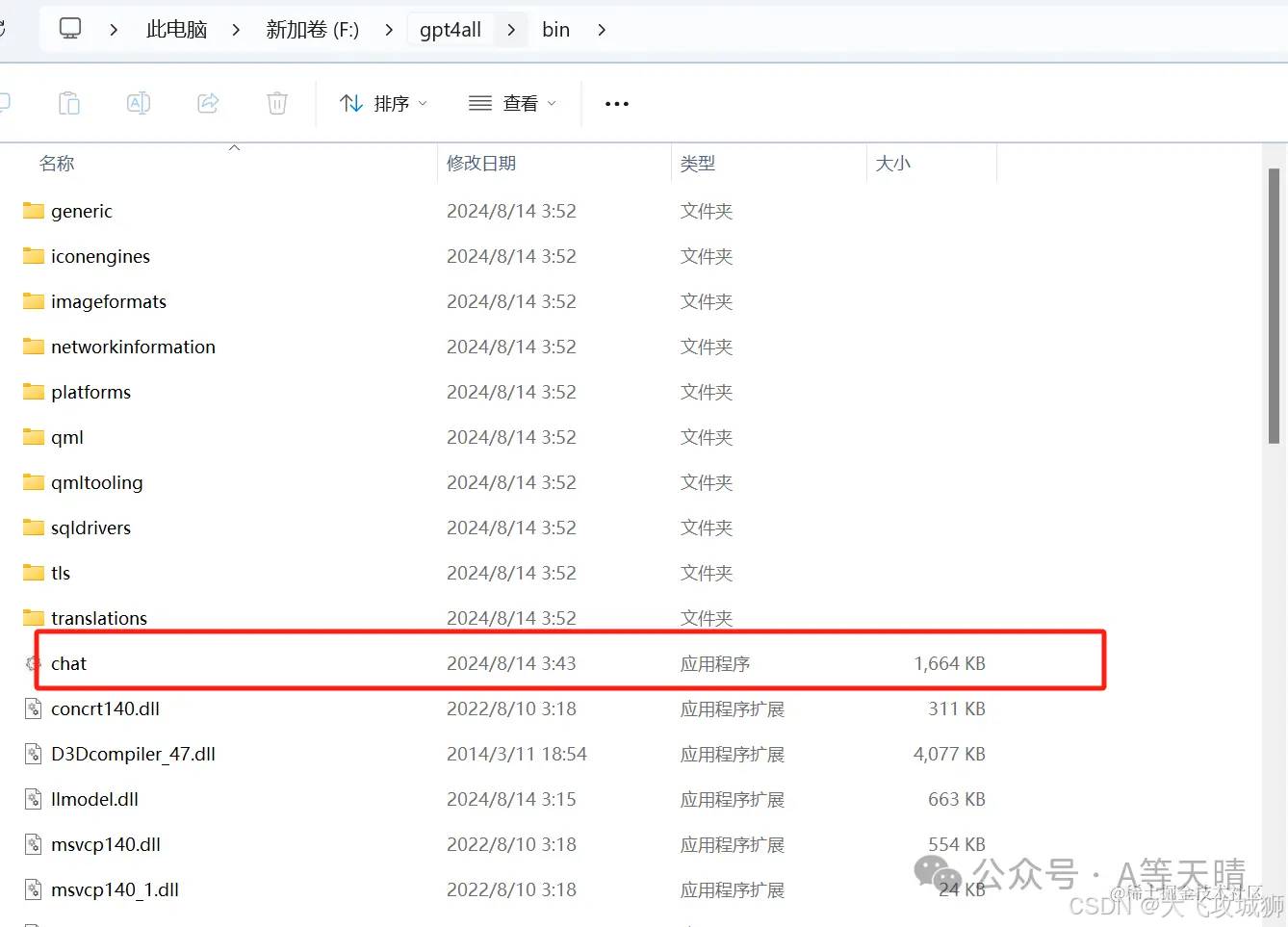Sort by 名称 column header
This screenshot has width=1288, height=927.
(x=57, y=164)
